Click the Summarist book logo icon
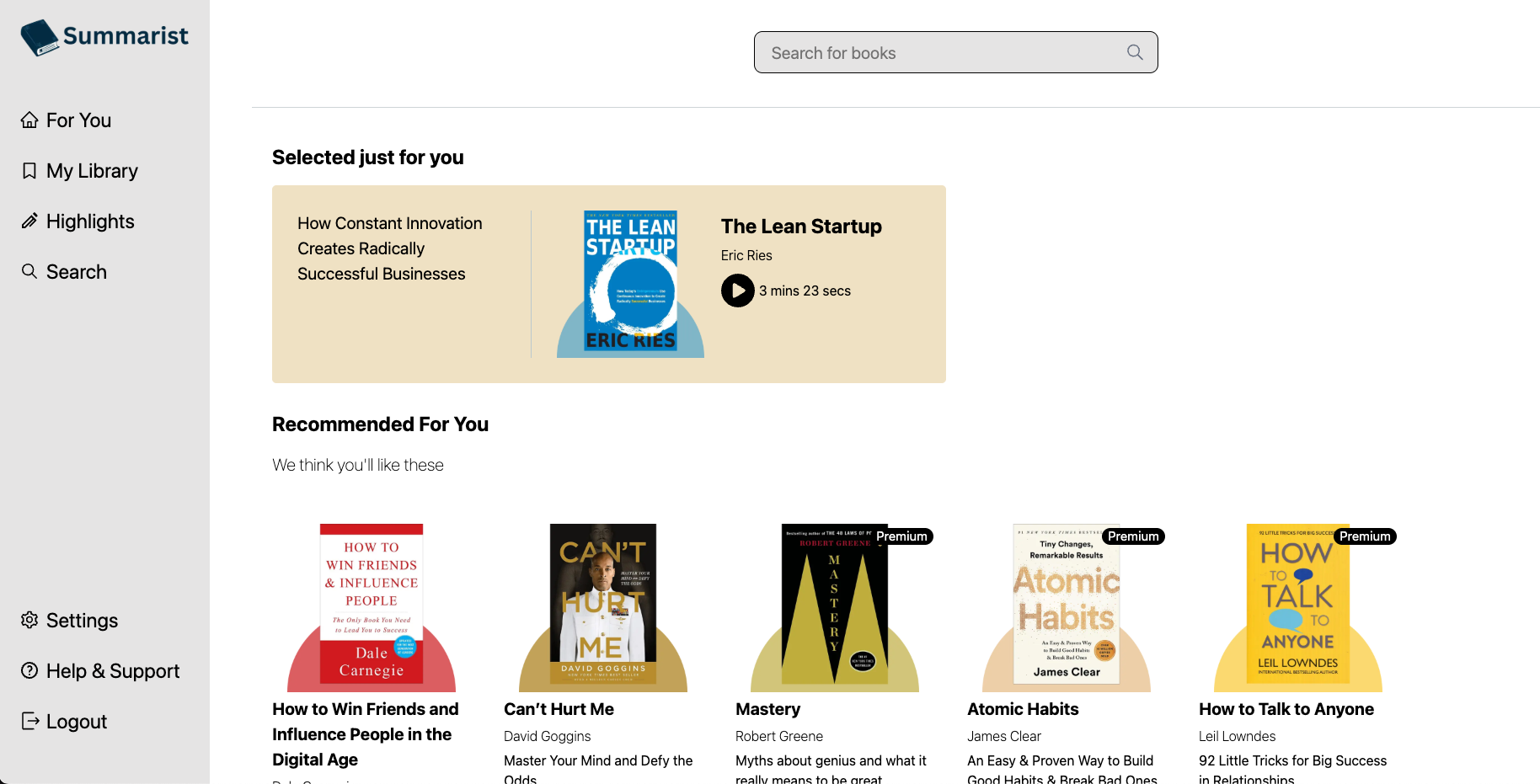The height and width of the screenshot is (784, 1540). 40,38
